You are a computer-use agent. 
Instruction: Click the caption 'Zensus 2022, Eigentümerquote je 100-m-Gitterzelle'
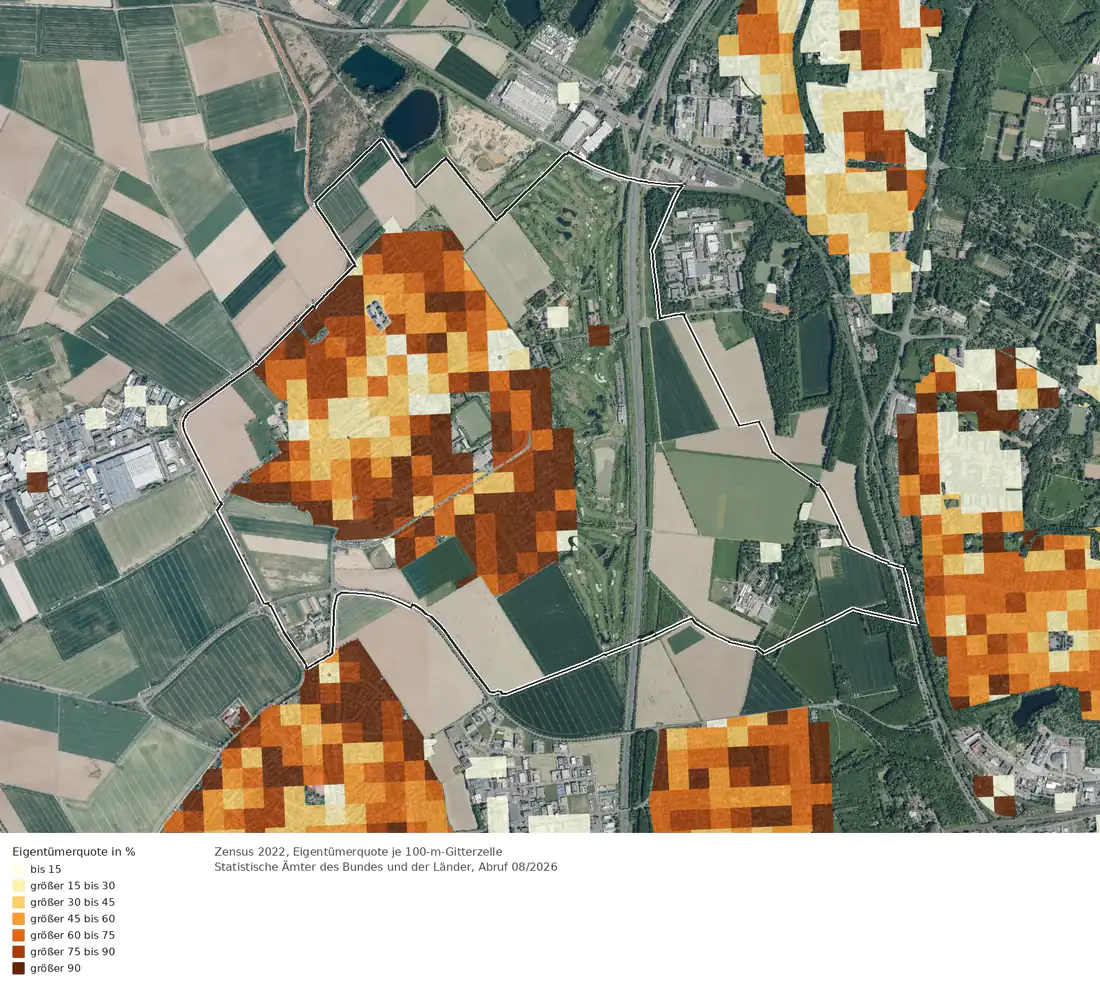(x=358, y=851)
